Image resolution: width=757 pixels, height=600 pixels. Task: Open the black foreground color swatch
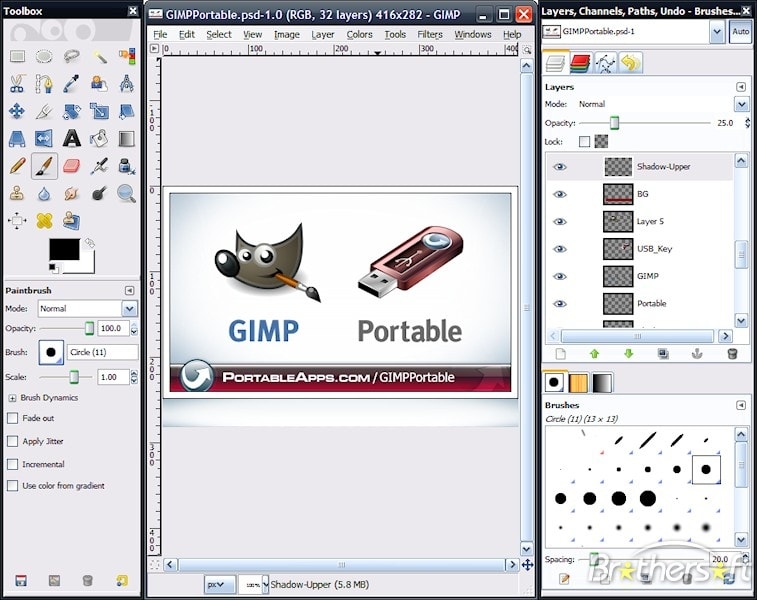pyautogui.click(x=64, y=249)
